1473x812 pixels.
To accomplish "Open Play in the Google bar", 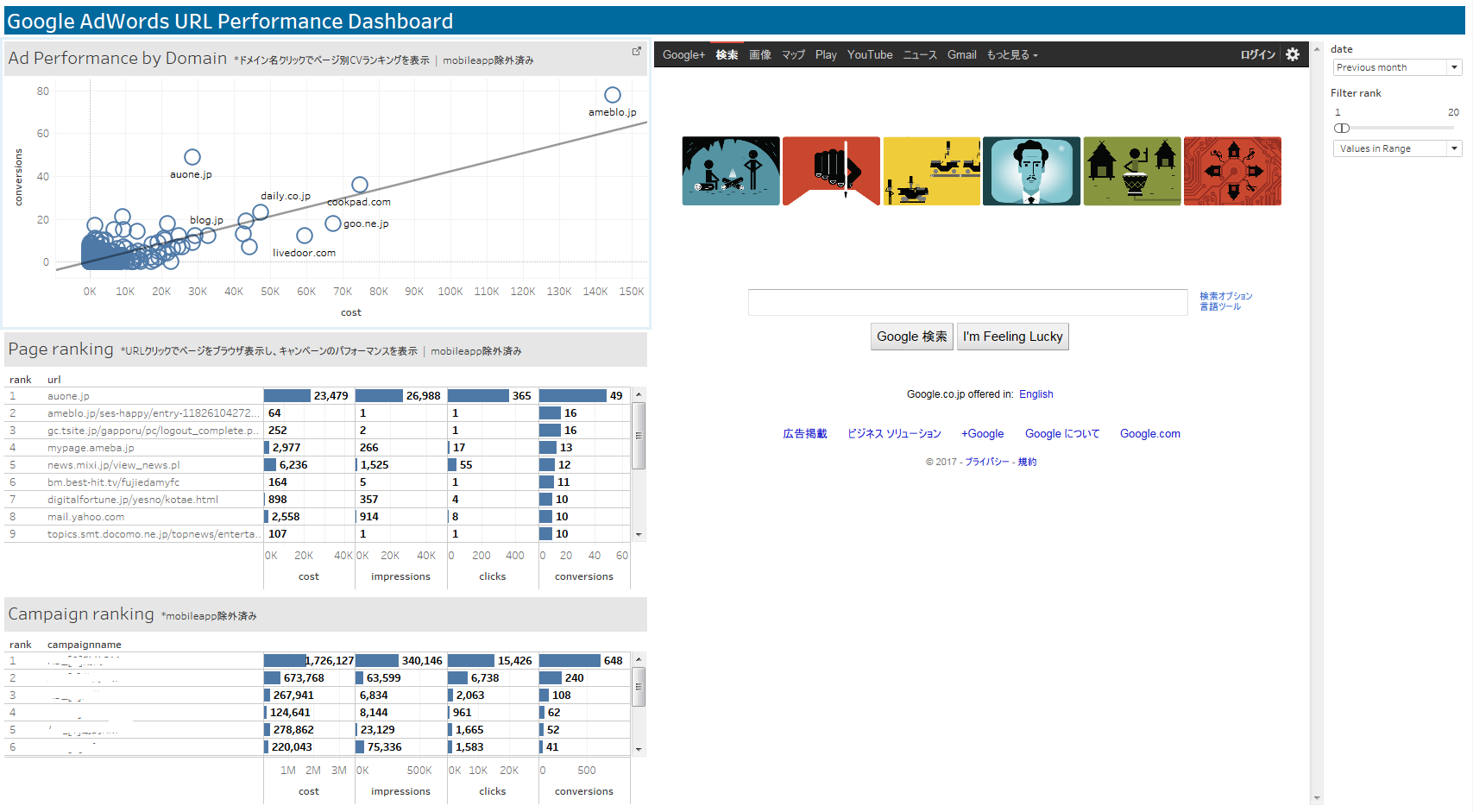I will pyautogui.click(x=826, y=54).
